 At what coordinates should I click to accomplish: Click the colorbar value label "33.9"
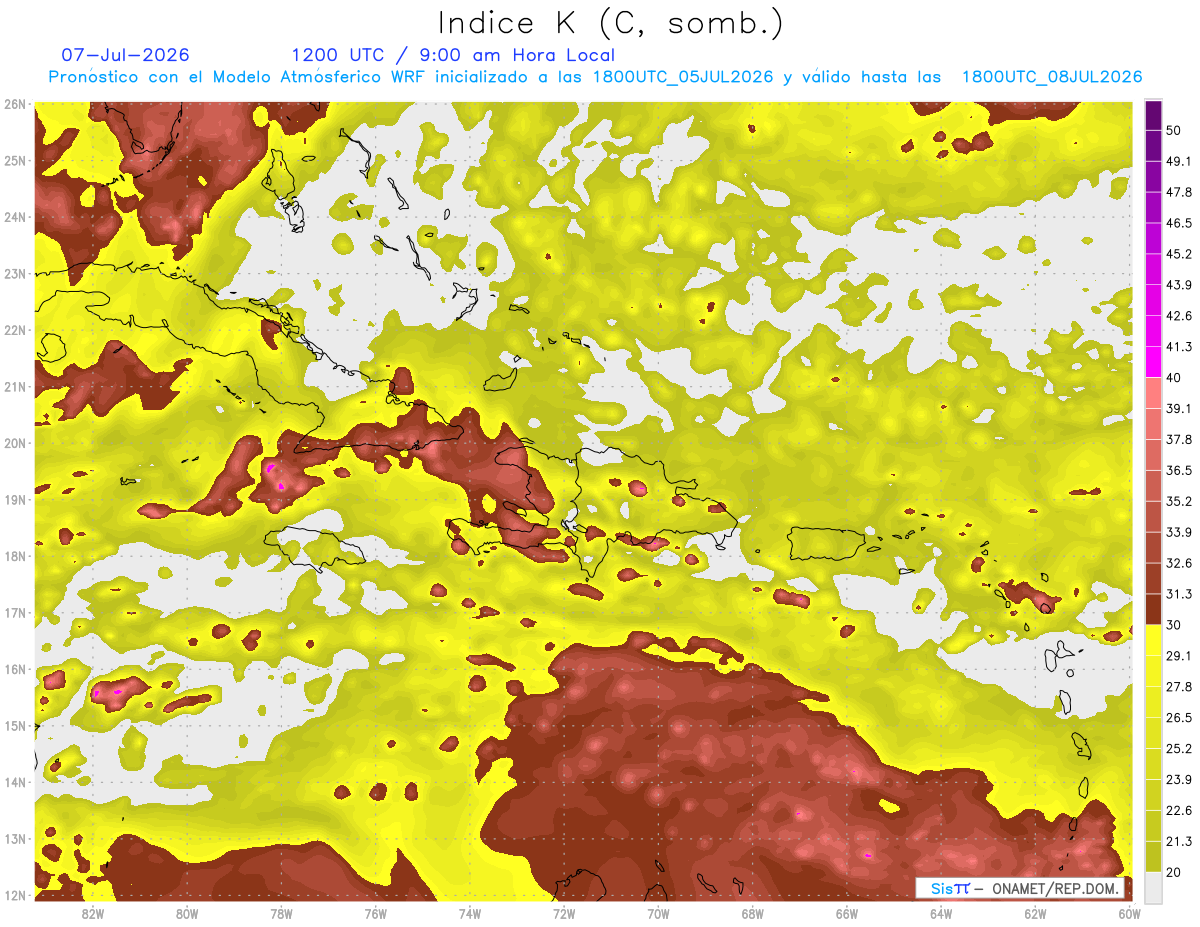tap(1179, 532)
